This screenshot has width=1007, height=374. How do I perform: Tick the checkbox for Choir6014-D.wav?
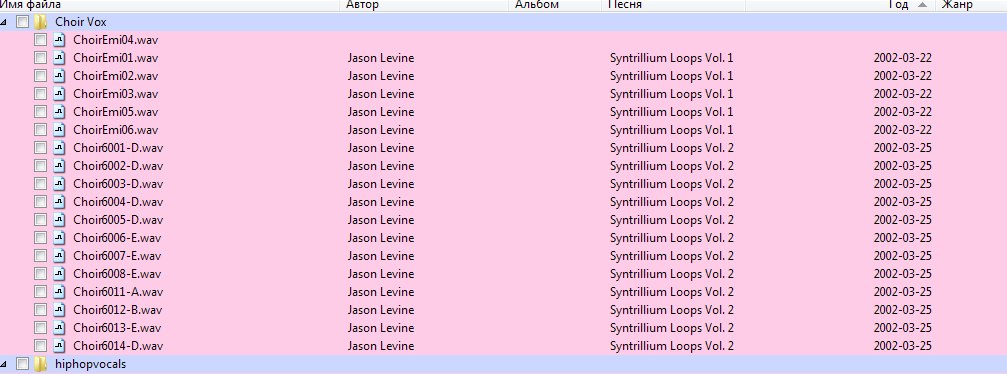click(x=40, y=346)
